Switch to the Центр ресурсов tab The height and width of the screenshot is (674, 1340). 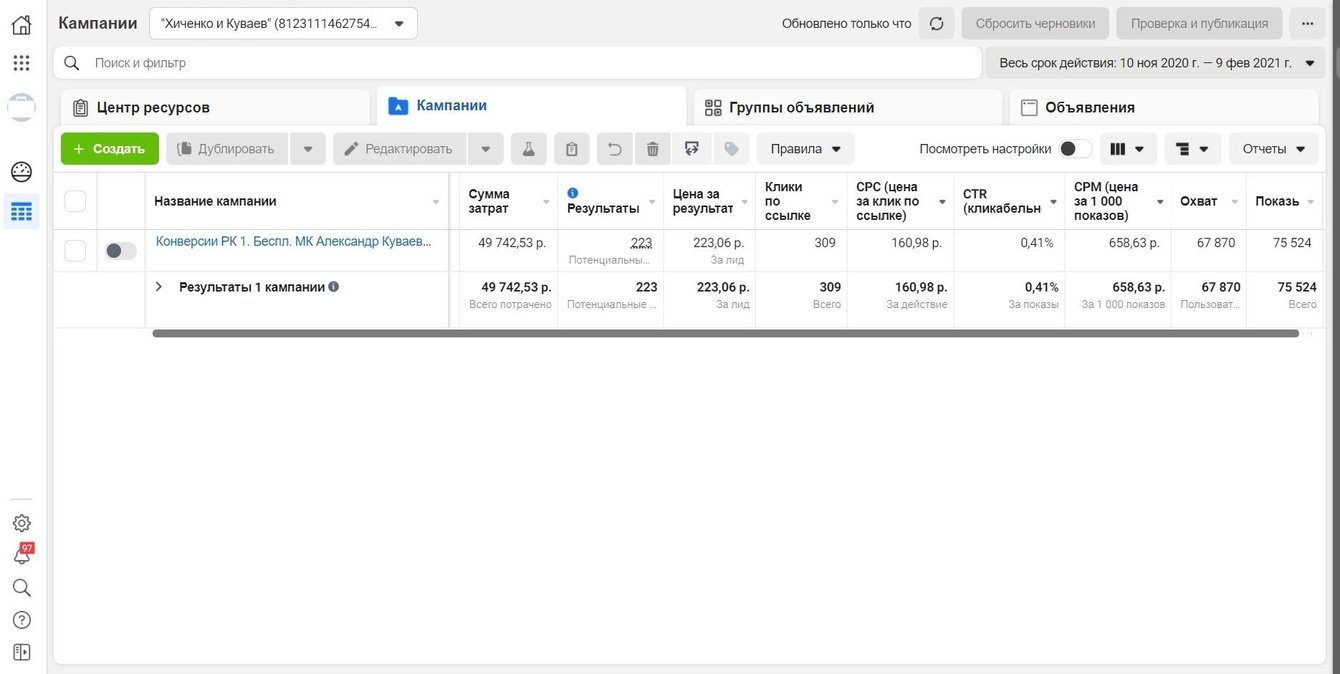[215, 107]
